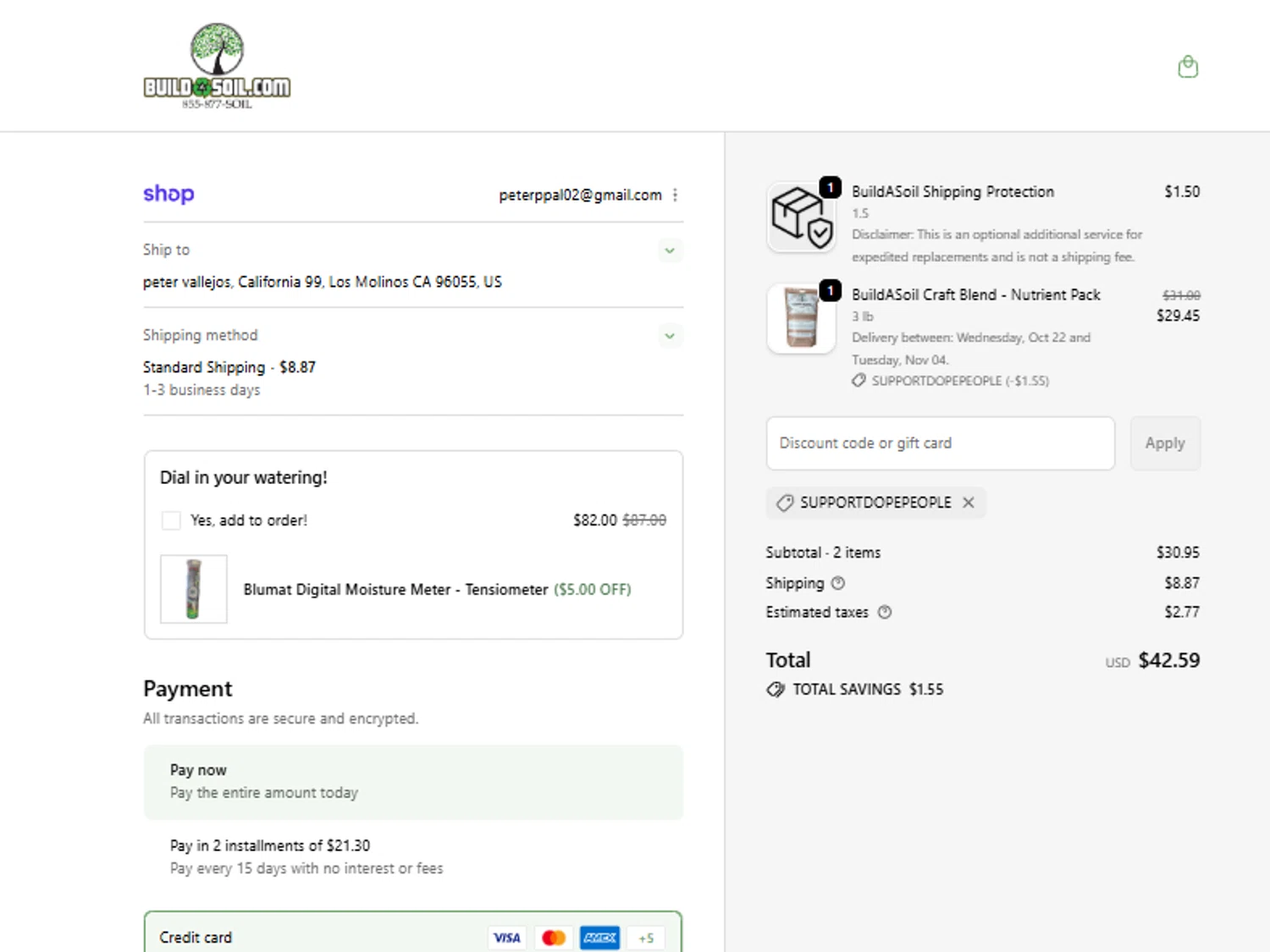Click the tag icon beside Craft Blend discount
Viewport: 1270px width, 952px height.
859,381
